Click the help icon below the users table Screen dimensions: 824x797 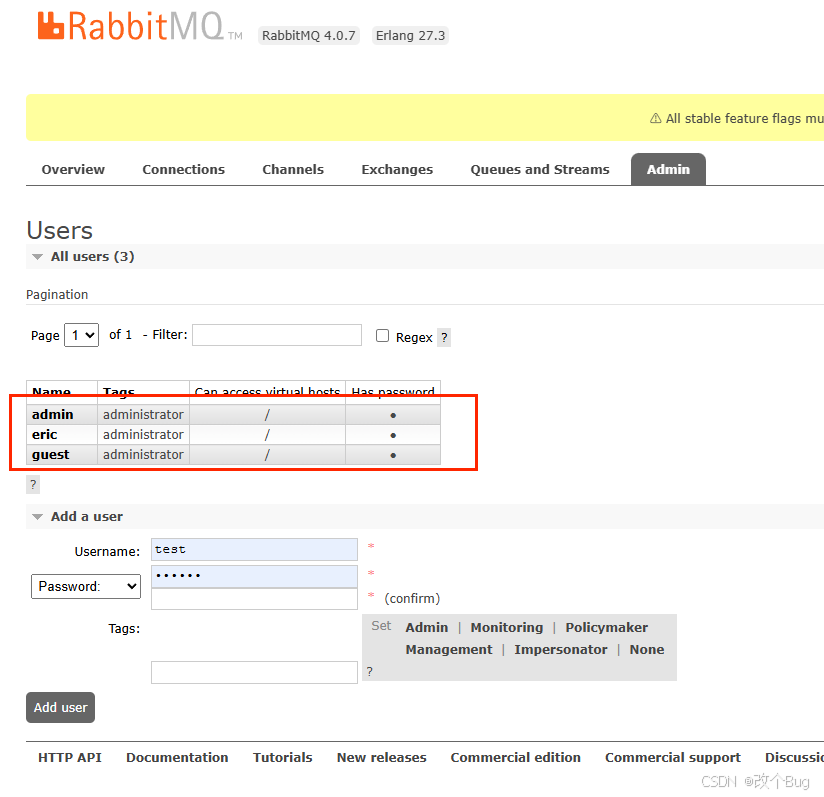point(32,484)
